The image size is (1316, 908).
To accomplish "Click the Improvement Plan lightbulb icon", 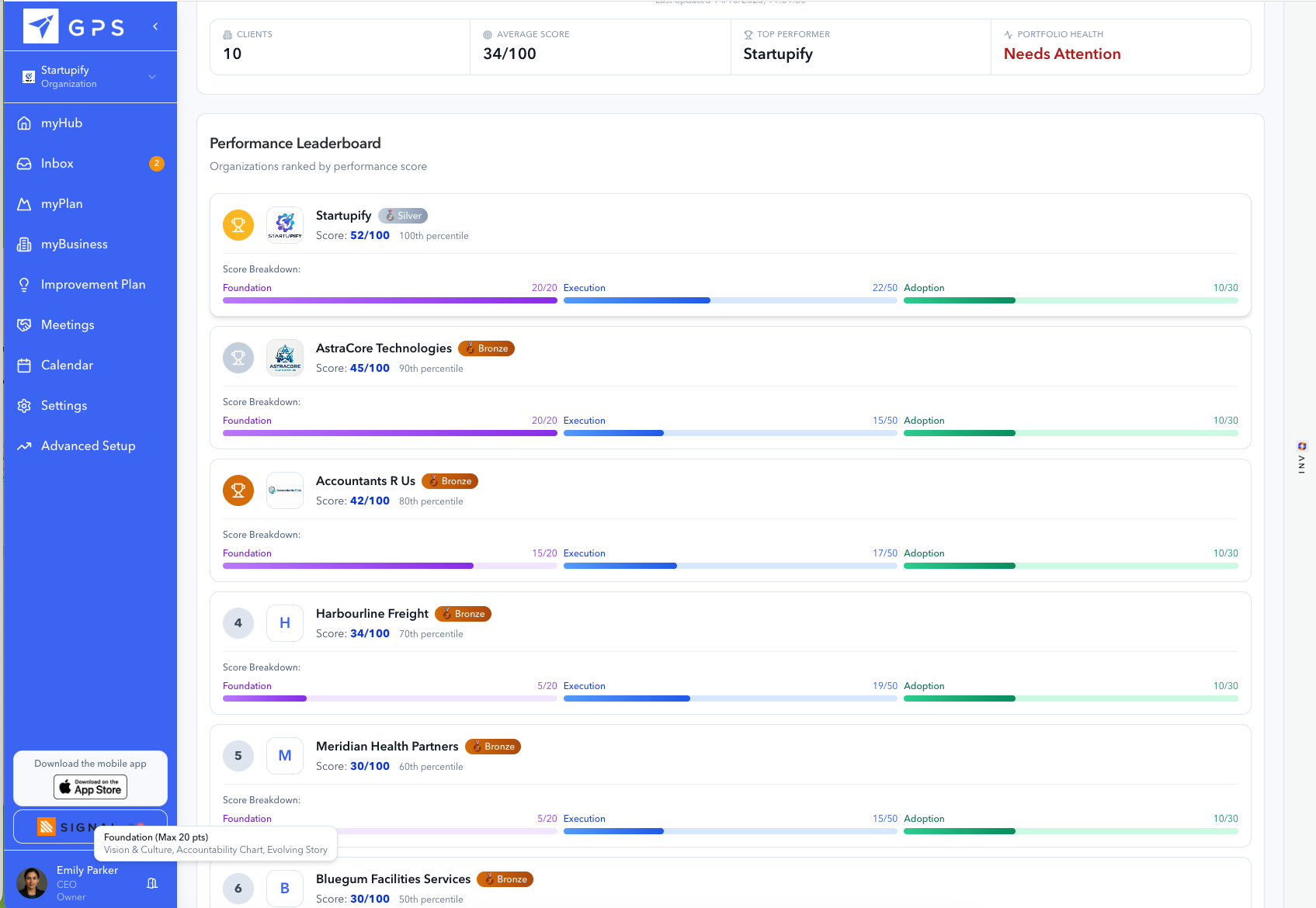I will (x=24, y=285).
